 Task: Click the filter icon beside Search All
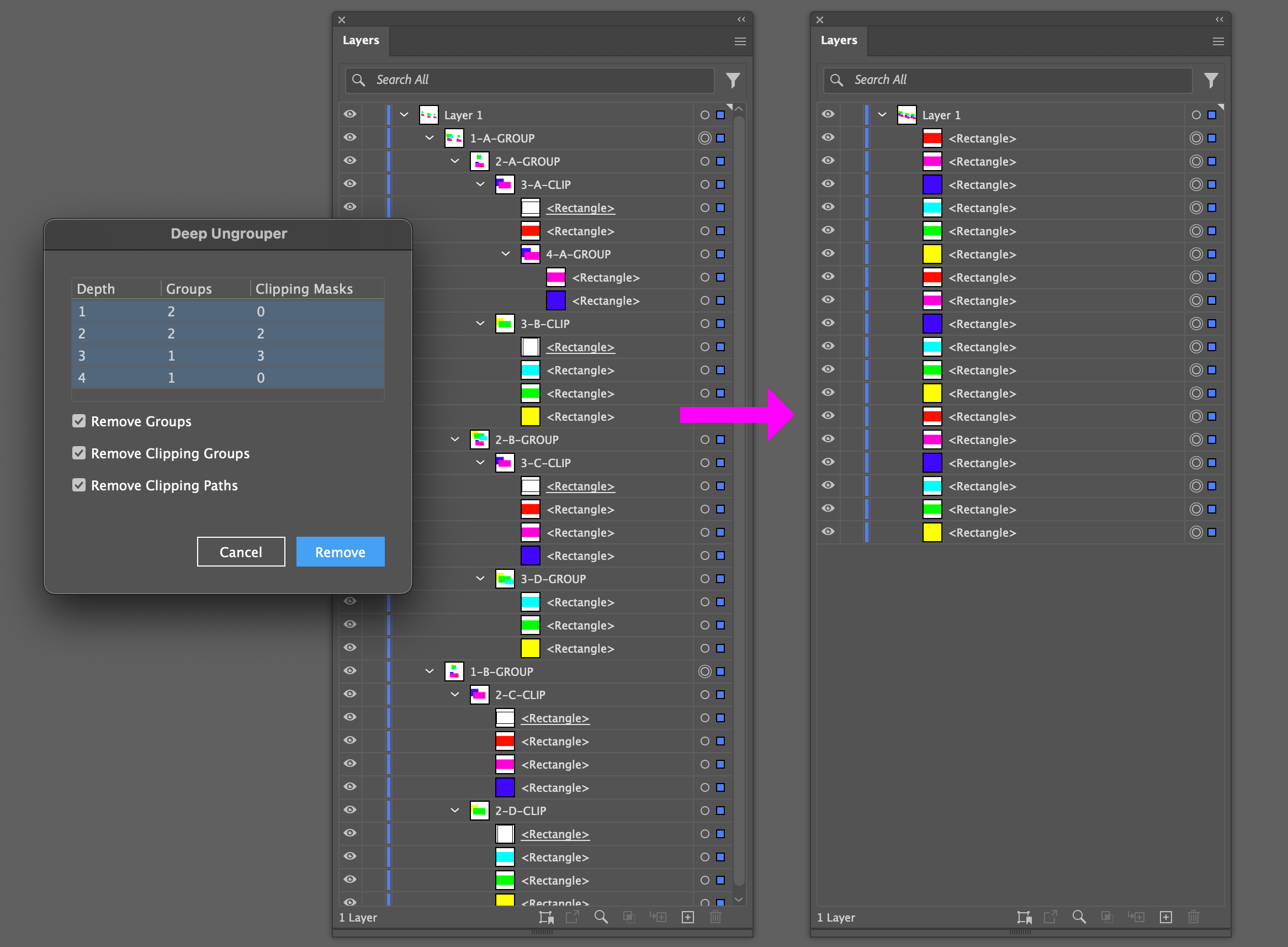pos(733,80)
